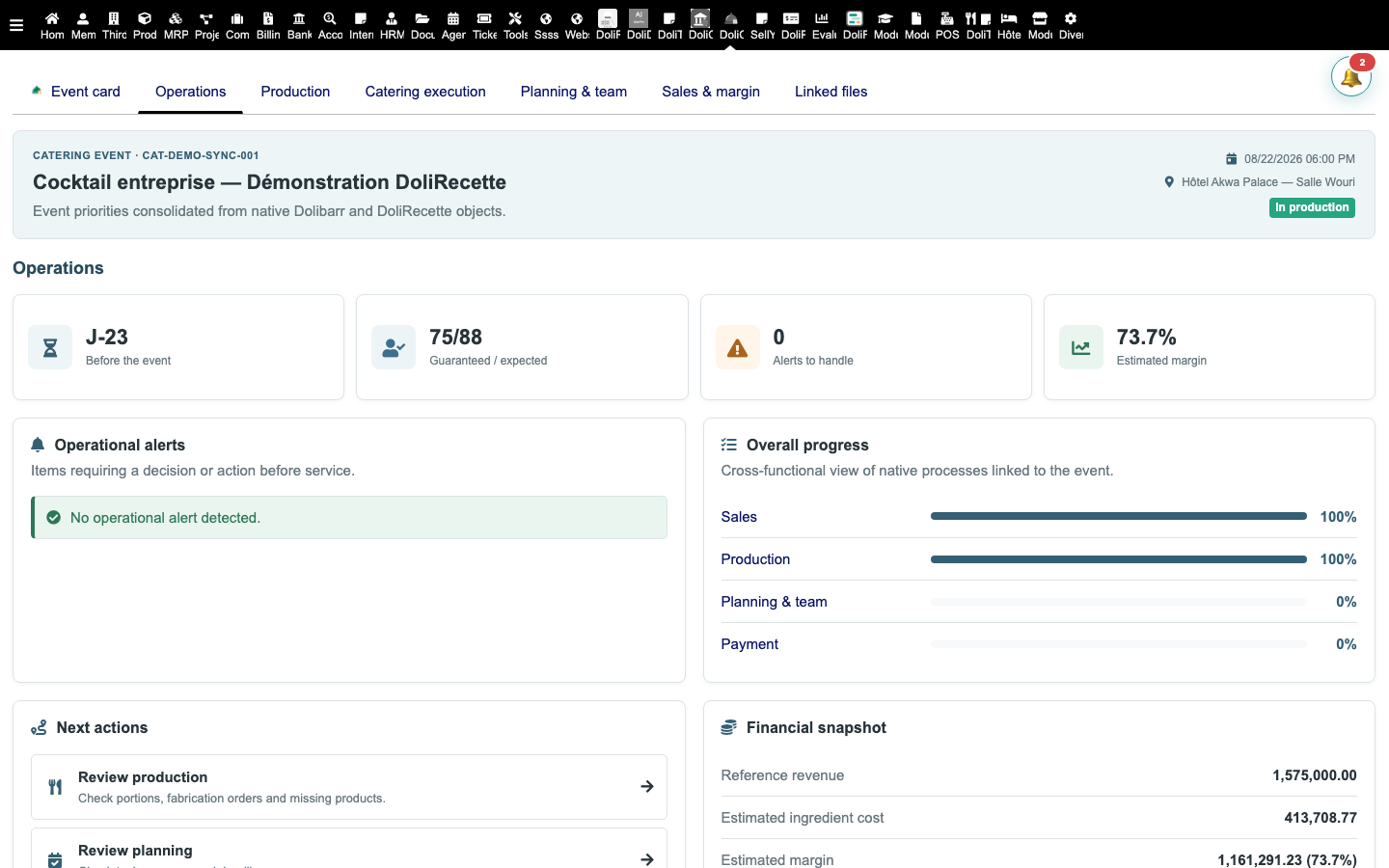
Task: Open the Review production action
Action: (349, 787)
